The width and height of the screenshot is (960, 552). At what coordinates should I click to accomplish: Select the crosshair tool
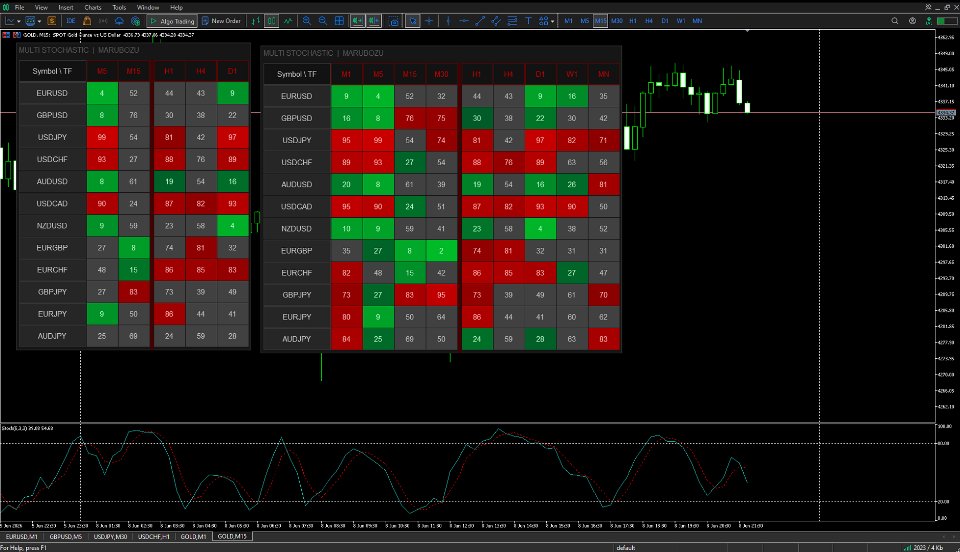[429, 21]
